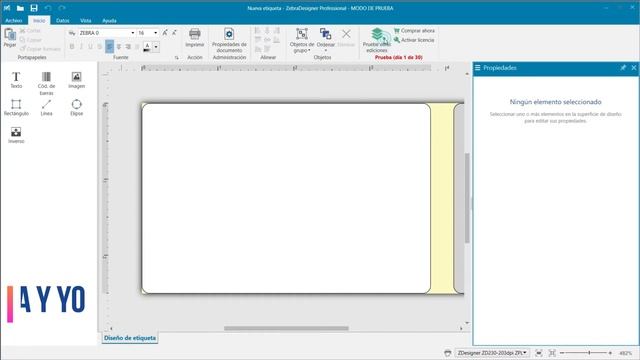Open the ZDesigner ZD230 printer dropdown

(492, 353)
